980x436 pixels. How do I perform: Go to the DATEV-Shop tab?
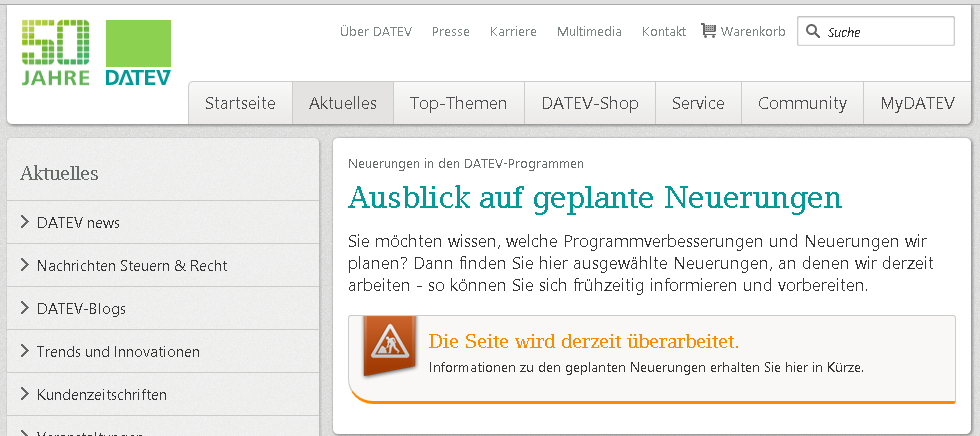click(590, 103)
